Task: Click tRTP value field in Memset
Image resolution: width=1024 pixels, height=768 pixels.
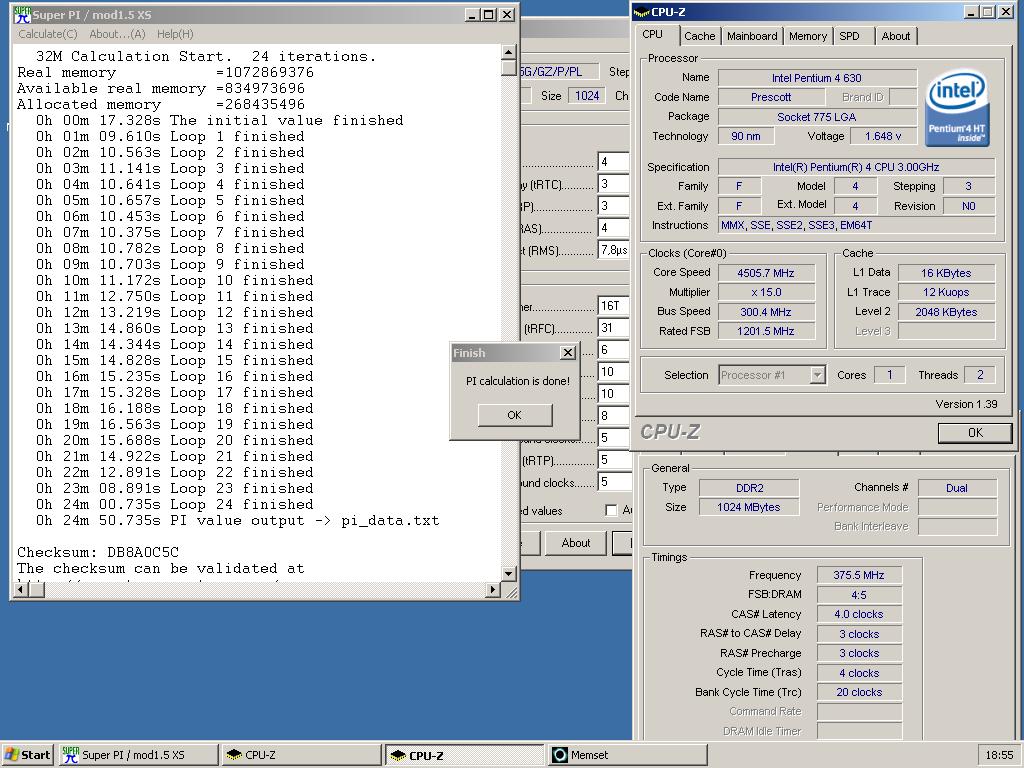Action: [613, 460]
